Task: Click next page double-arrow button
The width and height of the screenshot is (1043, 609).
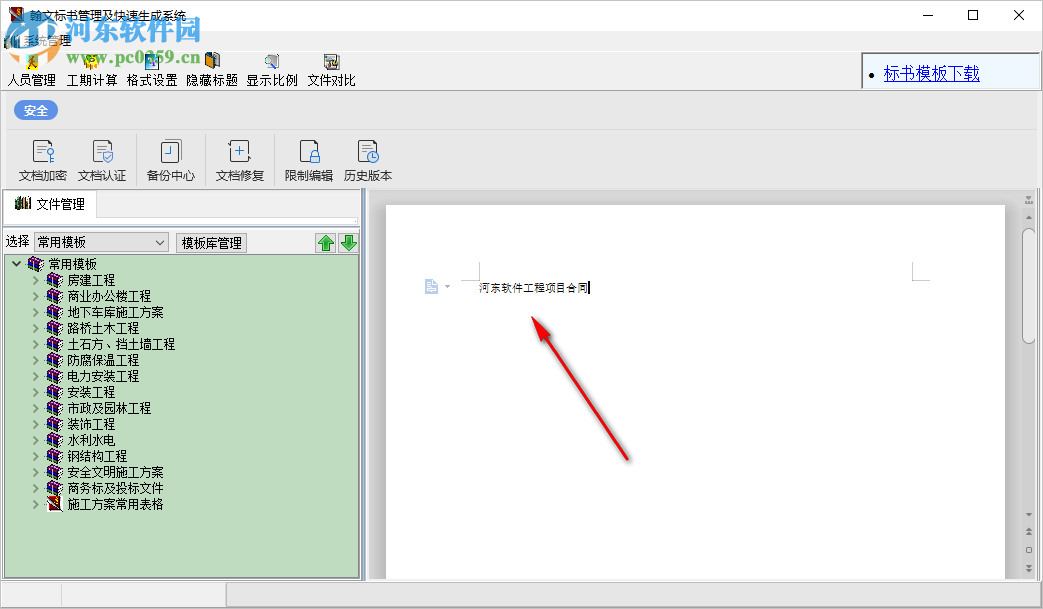Action: click(x=1029, y=568)
